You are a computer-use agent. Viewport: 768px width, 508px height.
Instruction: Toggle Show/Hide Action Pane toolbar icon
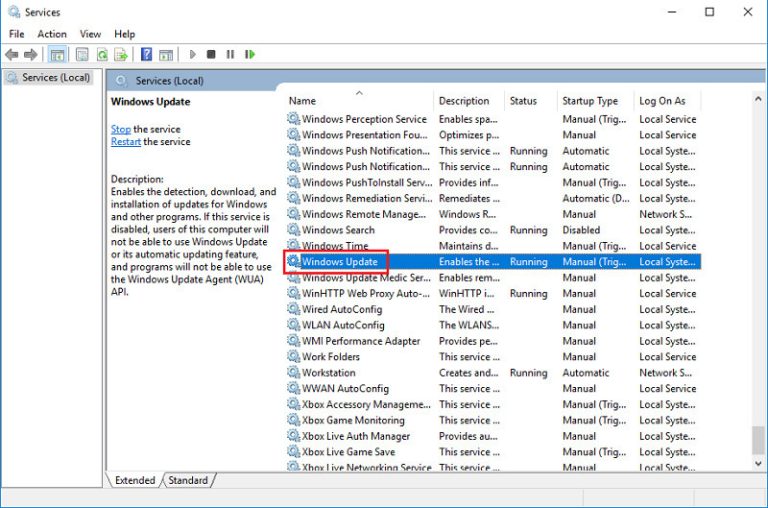tap(166, 54)
